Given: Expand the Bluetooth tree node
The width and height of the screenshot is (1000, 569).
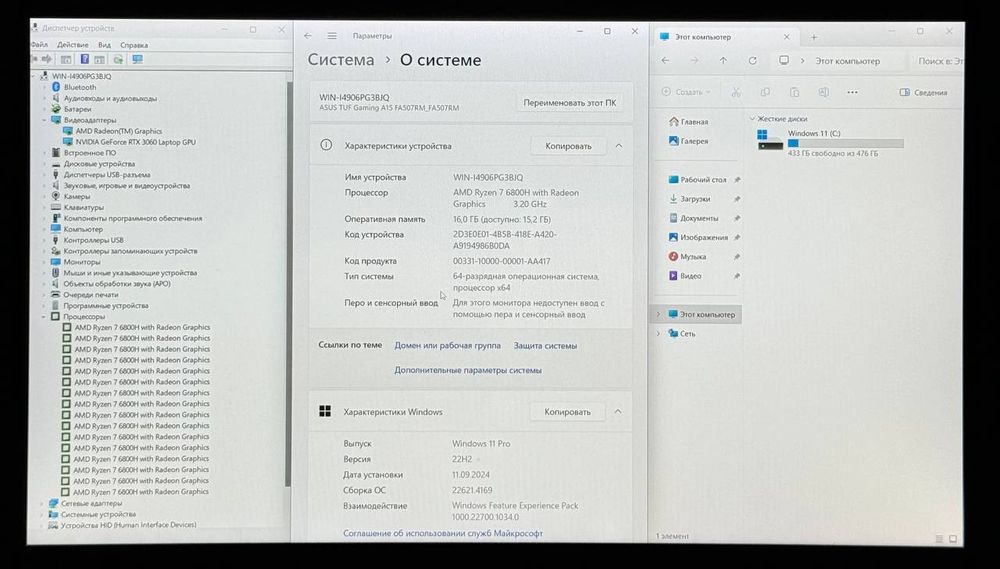Looking at the screenshot, I should 45,87.
